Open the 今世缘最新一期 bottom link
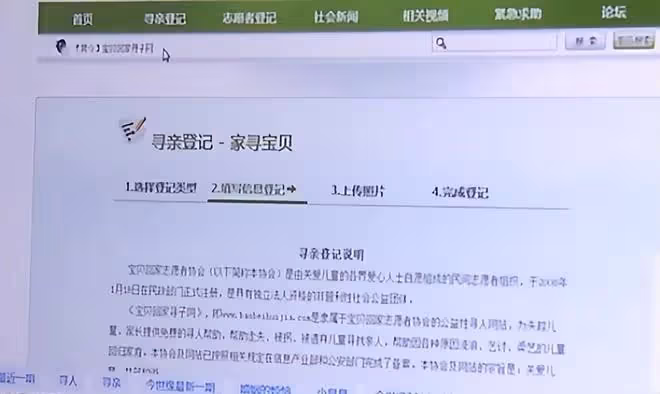This screenshot has height=394, width=660. (180, 386)
